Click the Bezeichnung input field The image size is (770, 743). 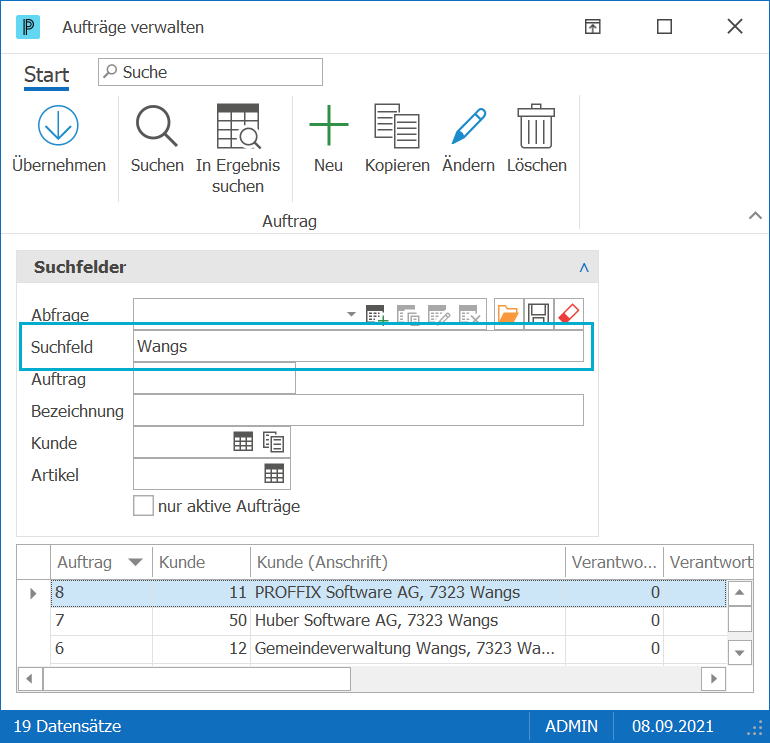pos(358,410)
